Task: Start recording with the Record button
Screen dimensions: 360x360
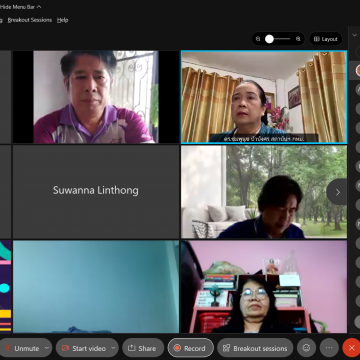Action: pos(190,348)
